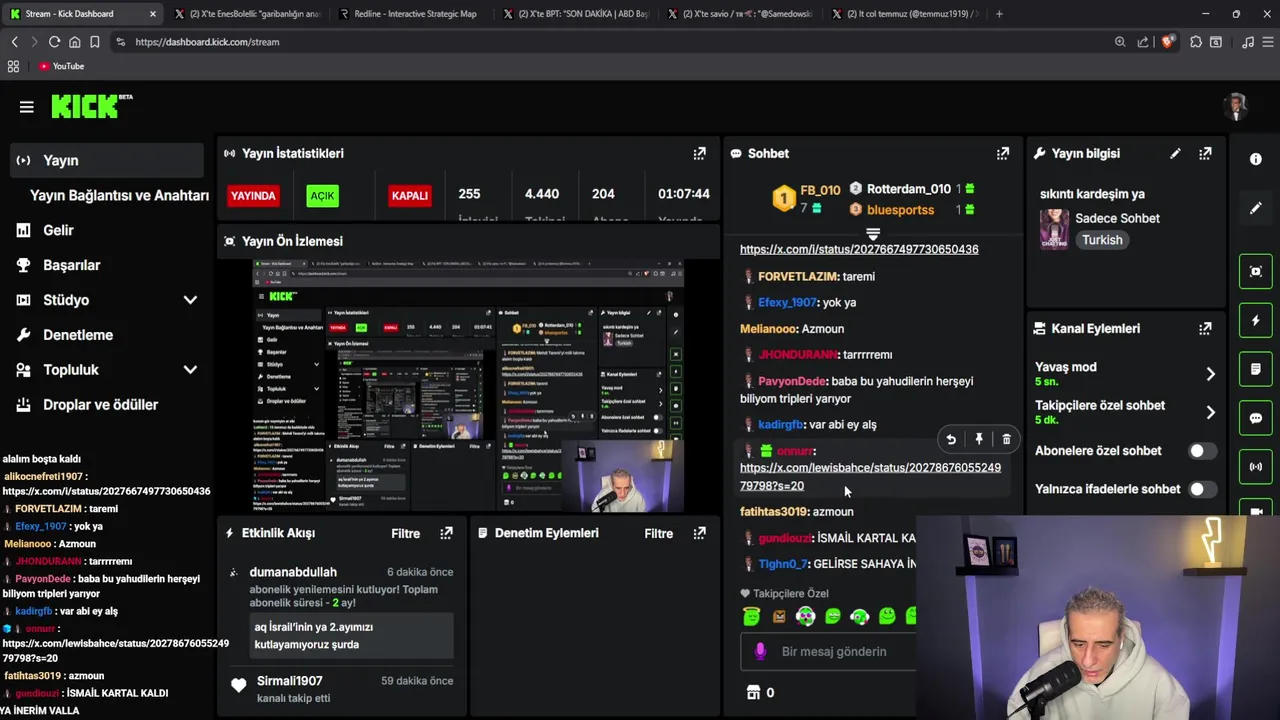Screen dimensions: 1280x720
Task: Pop out the Yayın İstatistikleri panel
Action: click(699, 153)
